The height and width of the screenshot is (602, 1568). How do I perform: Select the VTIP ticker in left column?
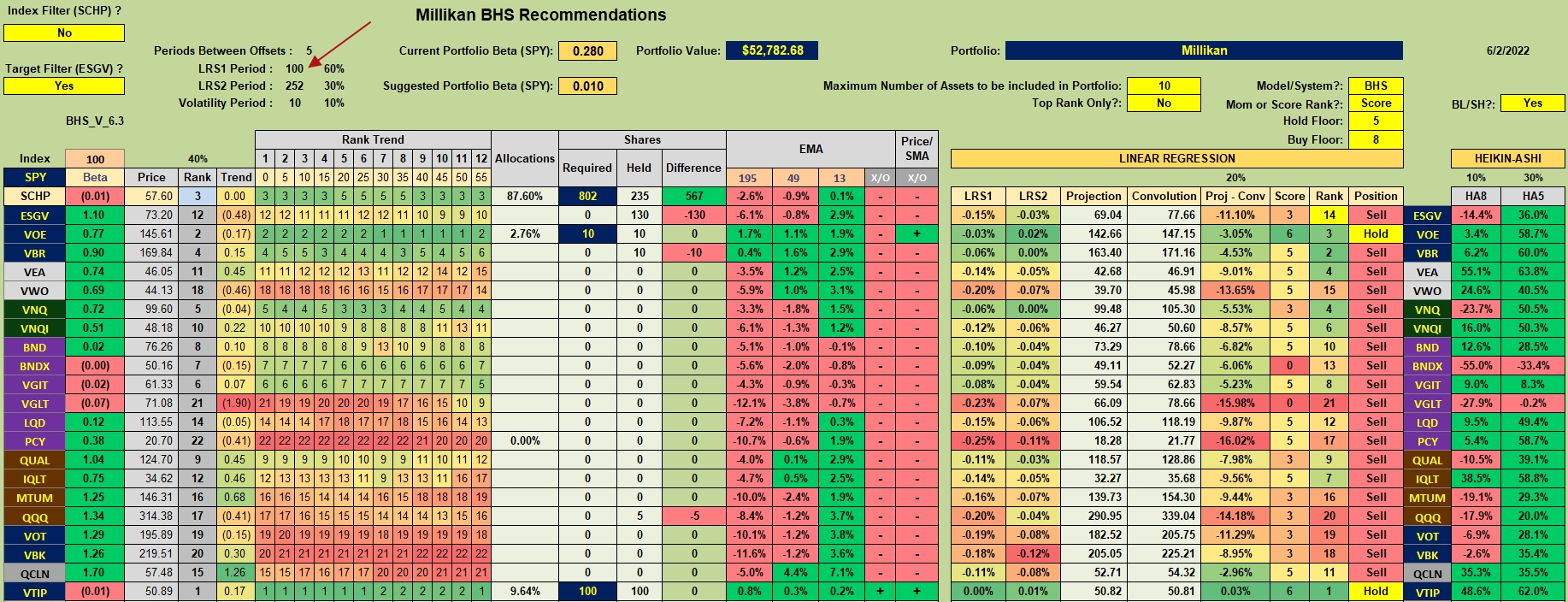coord(35,593)
